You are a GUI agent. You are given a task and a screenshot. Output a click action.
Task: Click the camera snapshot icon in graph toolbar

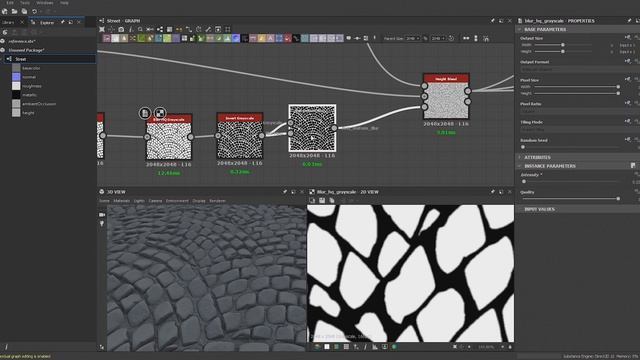tap(121, 29)
